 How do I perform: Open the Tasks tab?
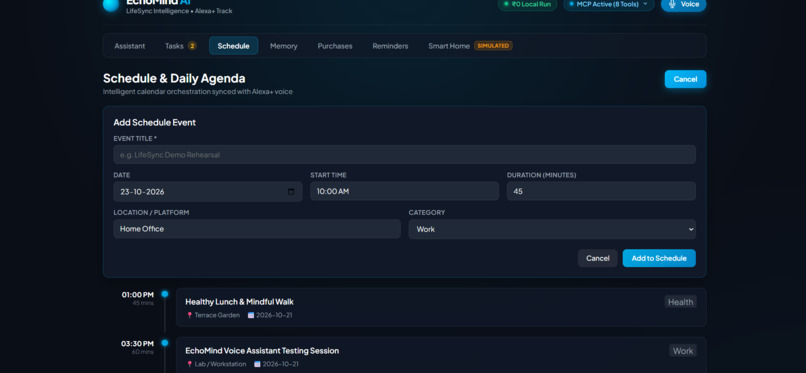click(x=180, y=46)
